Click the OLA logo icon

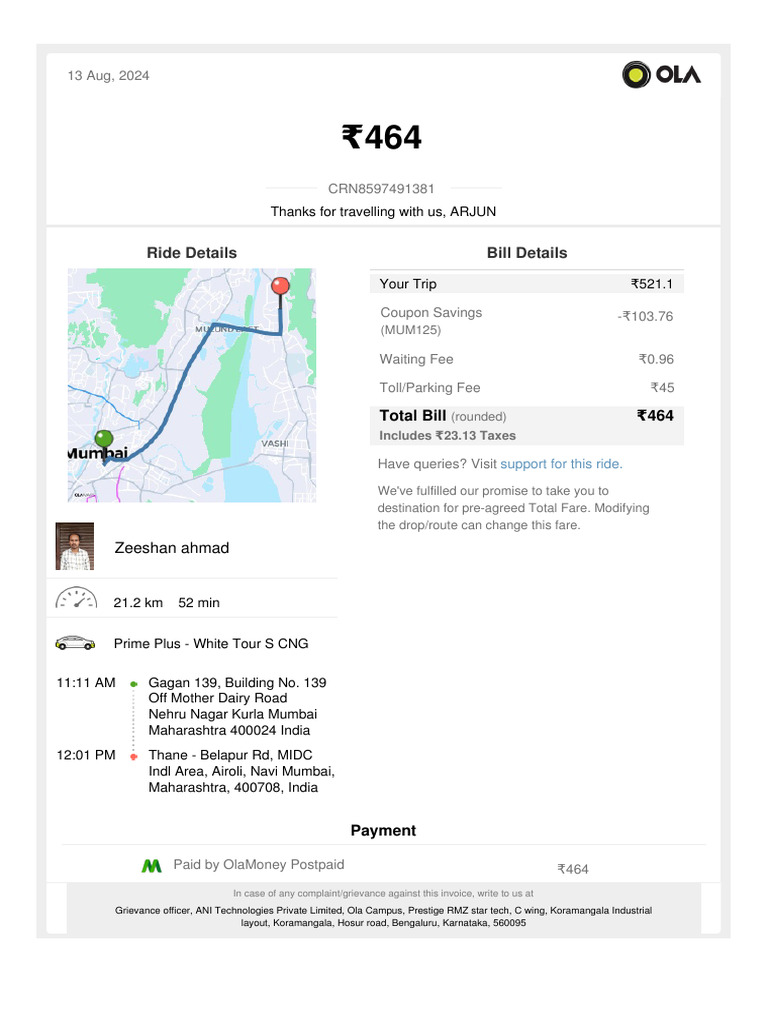pos(661,74)
